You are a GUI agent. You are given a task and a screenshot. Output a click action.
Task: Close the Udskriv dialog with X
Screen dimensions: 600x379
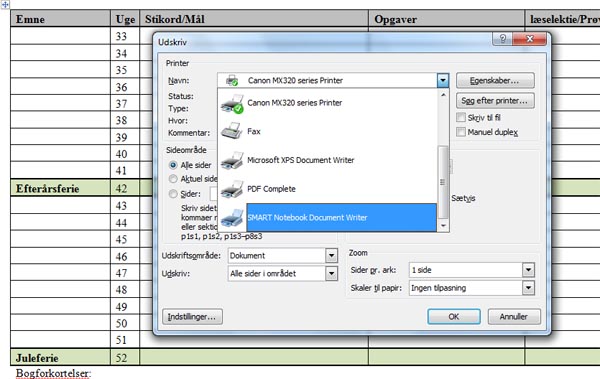coord(530,39)
